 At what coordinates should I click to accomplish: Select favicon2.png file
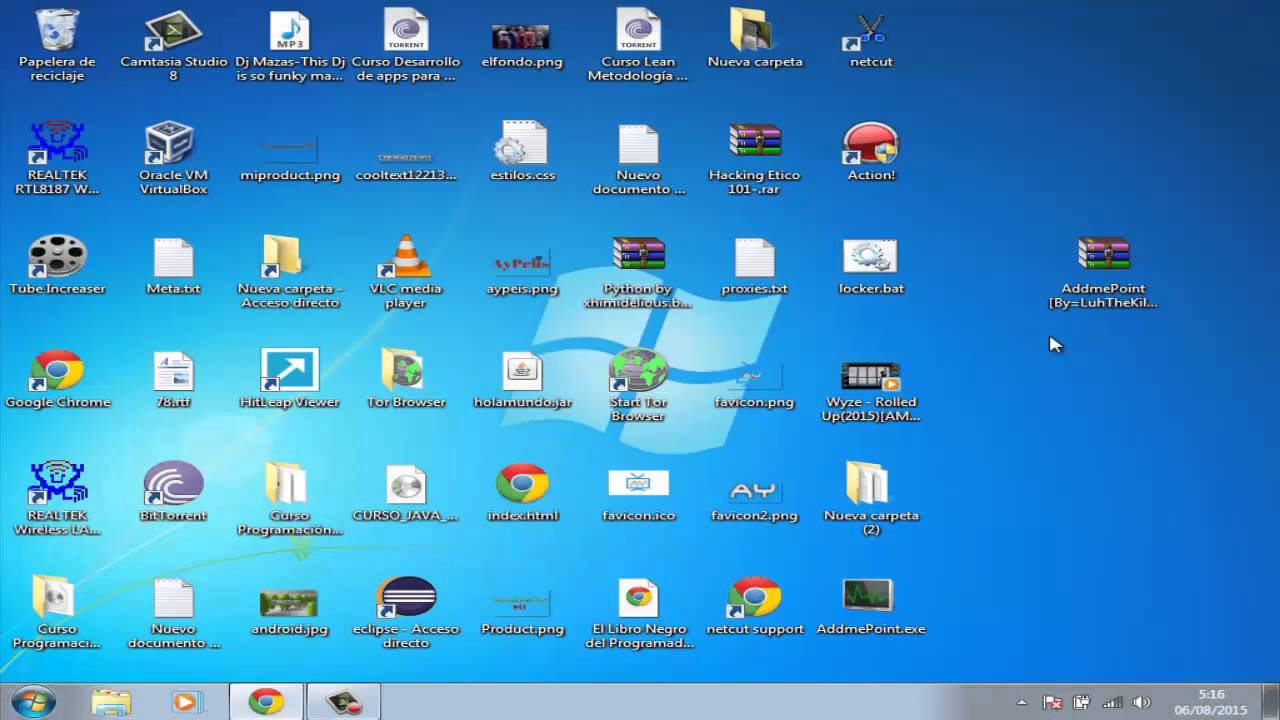[754, 491]
